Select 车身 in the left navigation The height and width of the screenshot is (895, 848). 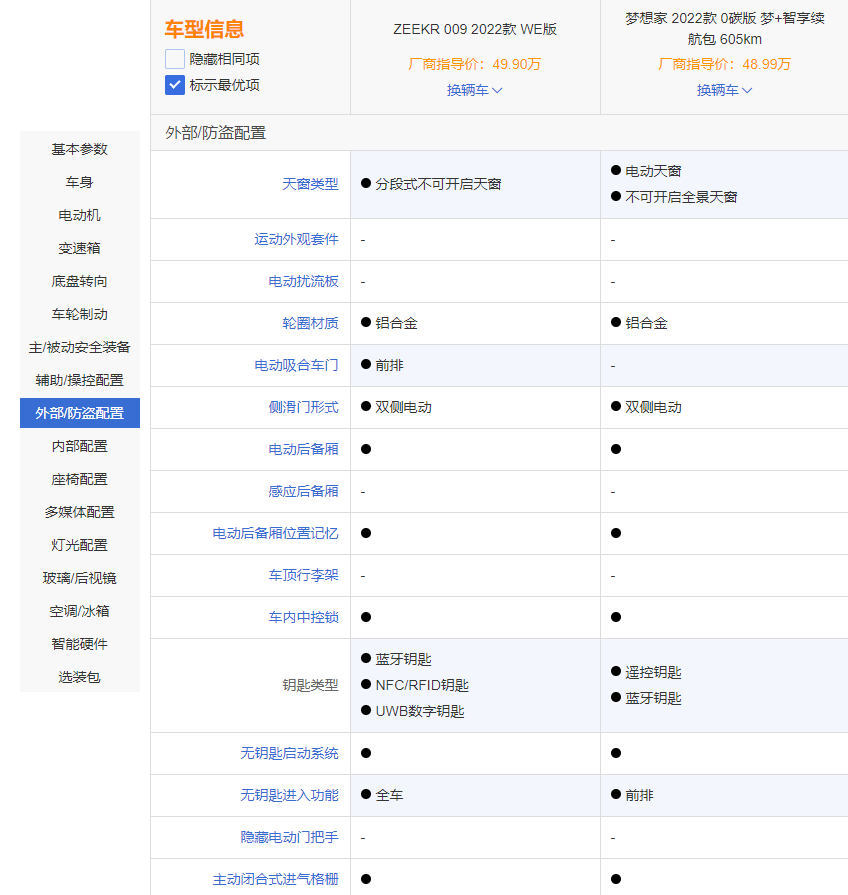(x=80, y=182)
